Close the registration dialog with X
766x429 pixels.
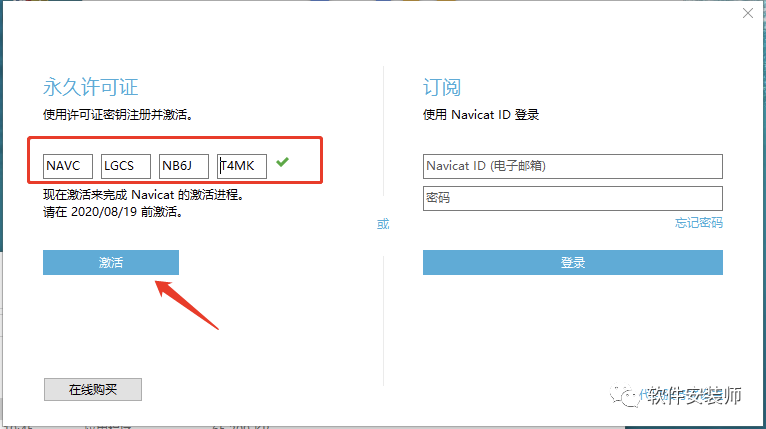click(x=747, y=13)
